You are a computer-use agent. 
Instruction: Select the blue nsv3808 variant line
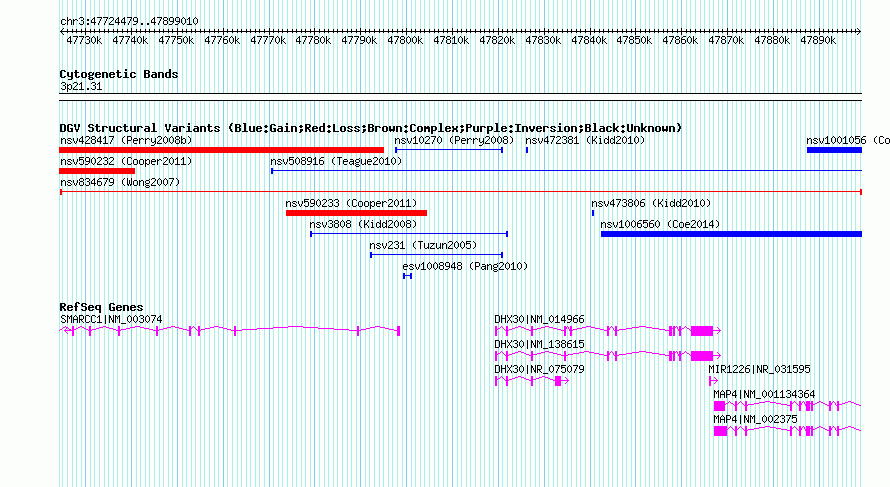409,234
